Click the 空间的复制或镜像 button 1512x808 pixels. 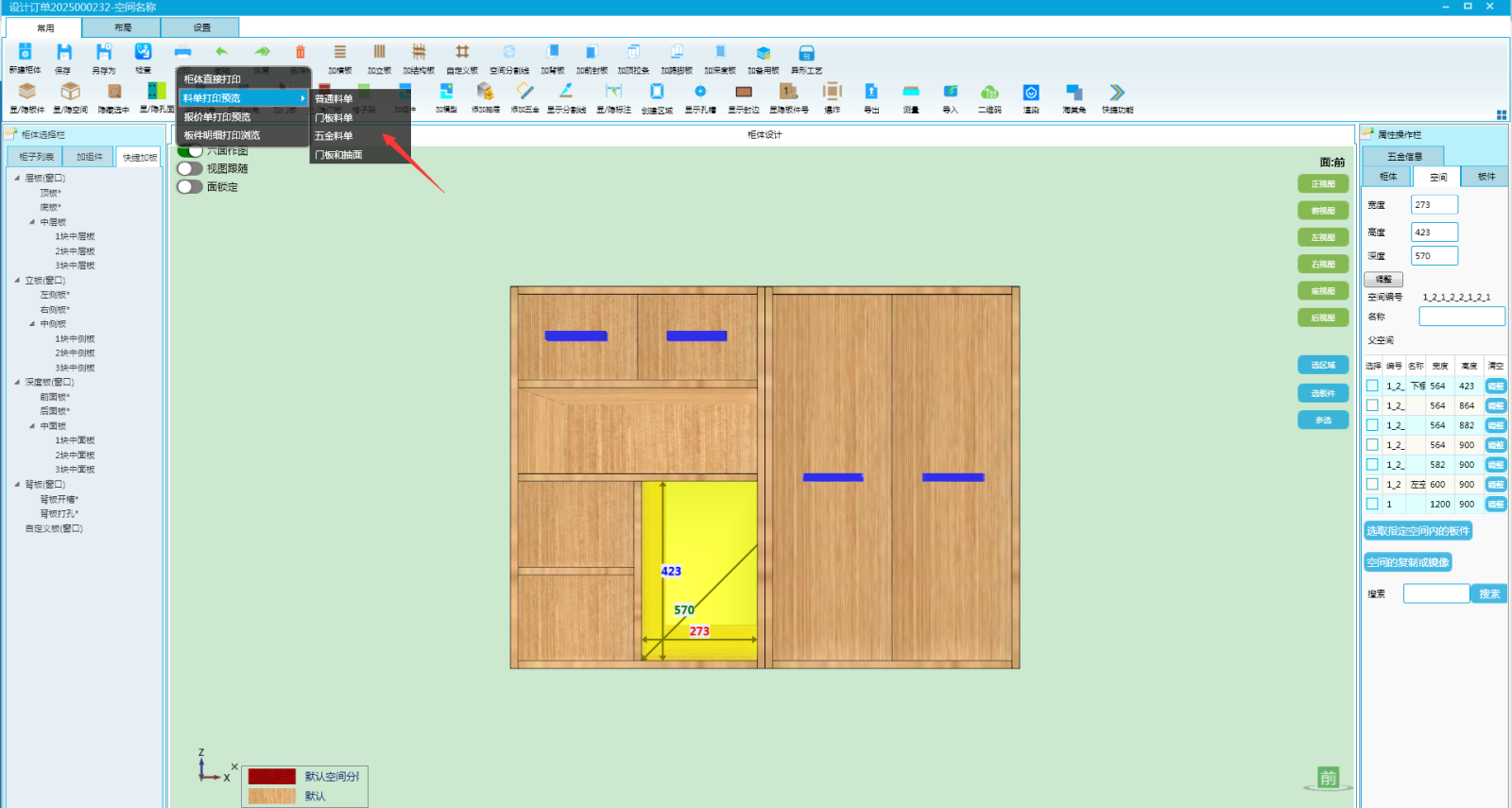[1407, 562]
